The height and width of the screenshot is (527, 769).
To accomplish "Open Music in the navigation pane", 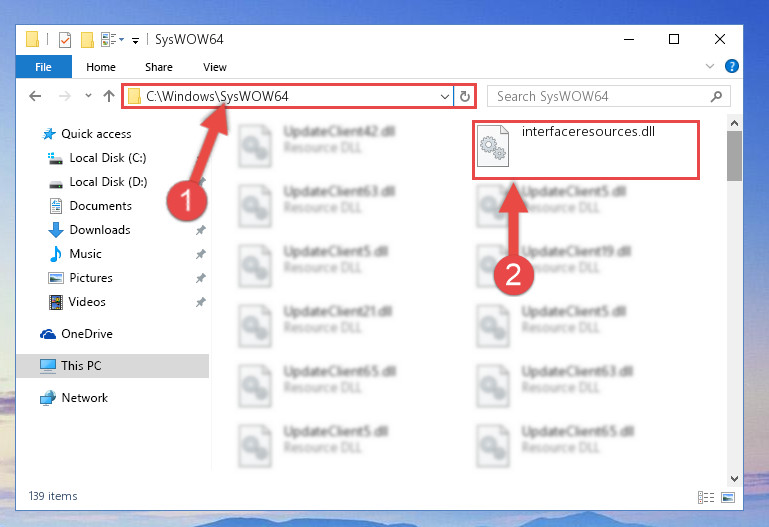I will coord(85,254).
